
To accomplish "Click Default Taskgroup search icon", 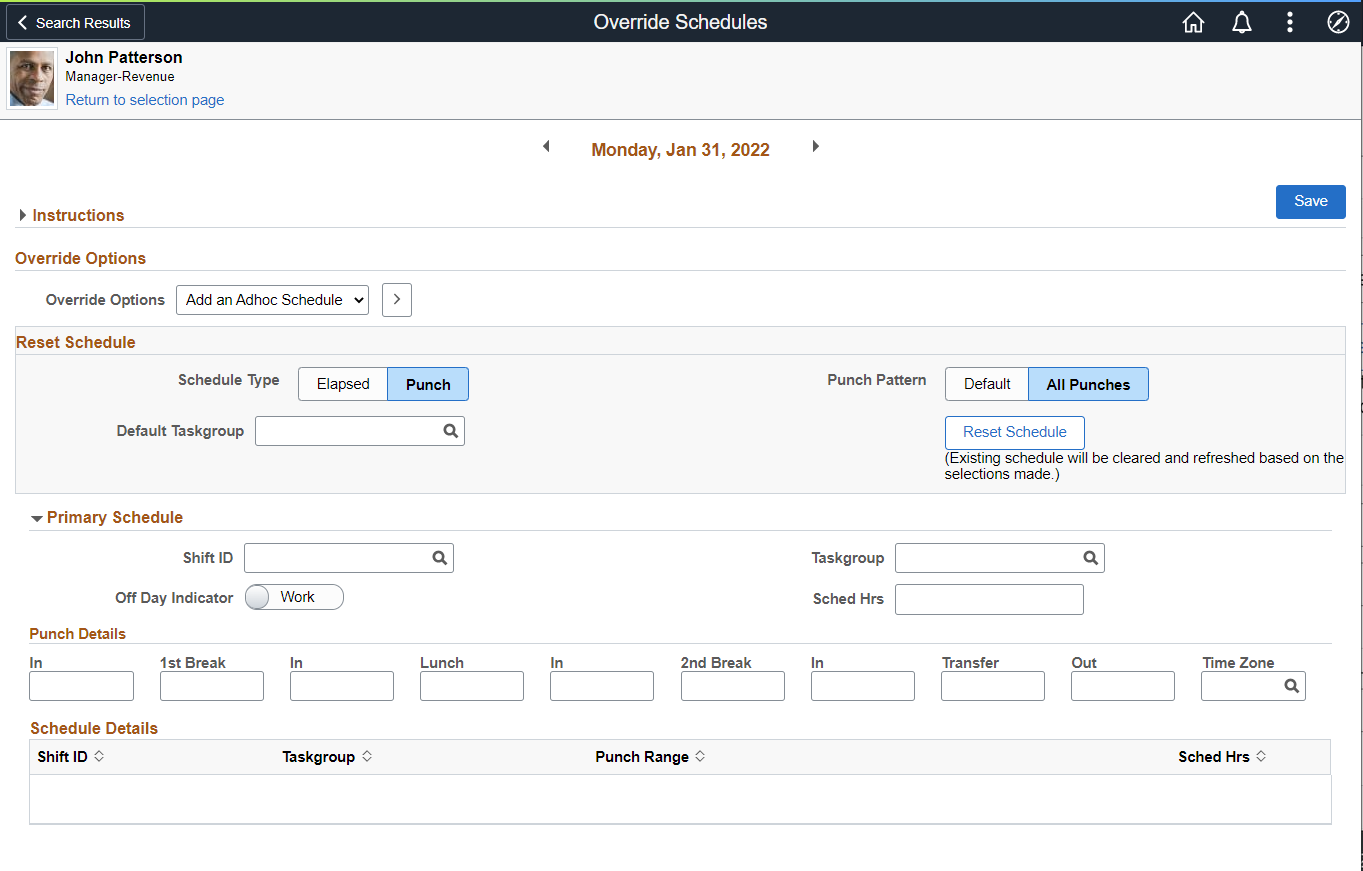I will pyautogui.click(x=451, y=431).
